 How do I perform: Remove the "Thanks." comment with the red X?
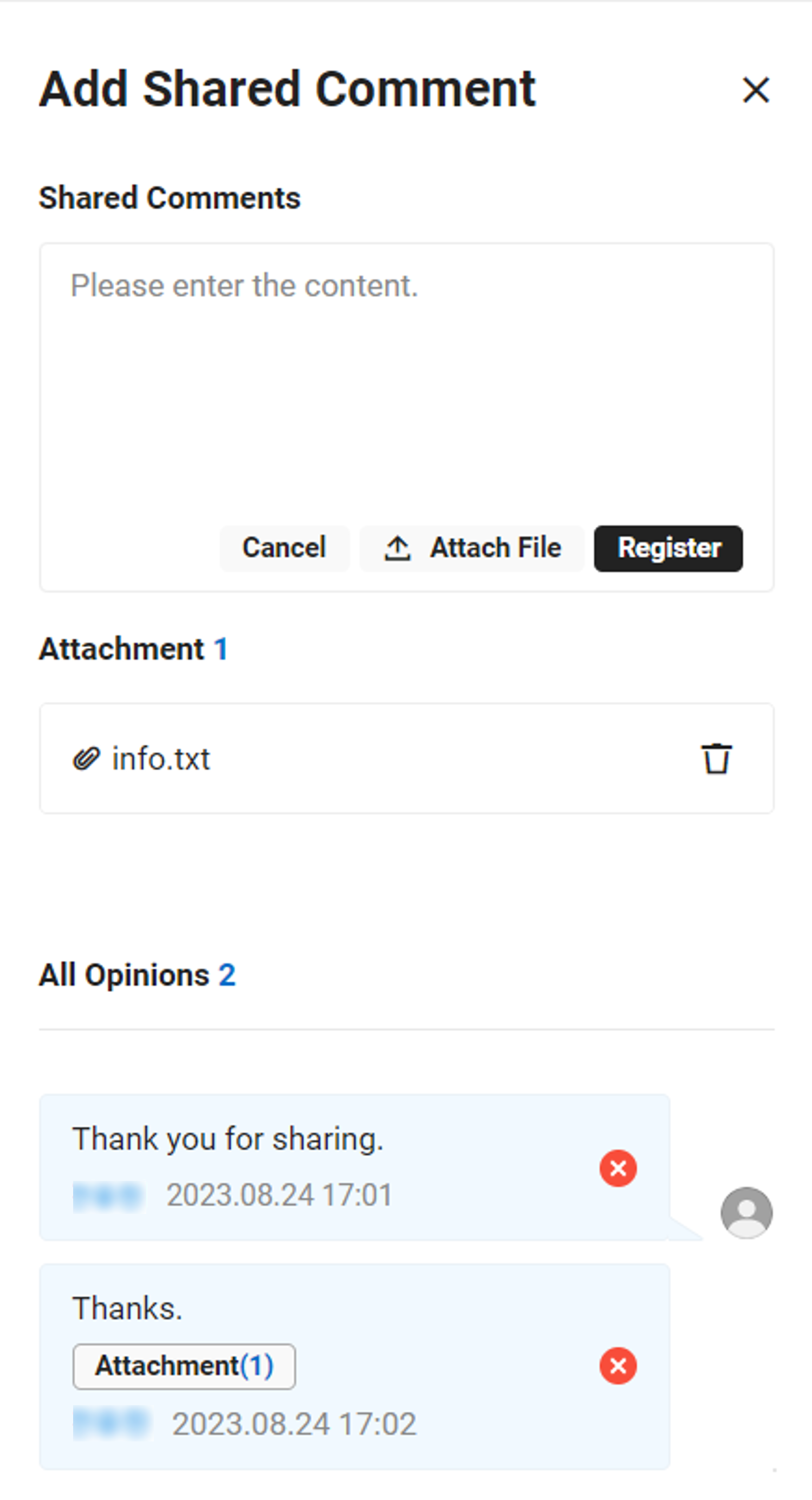pyautogui.click(x=618, y=1366)
